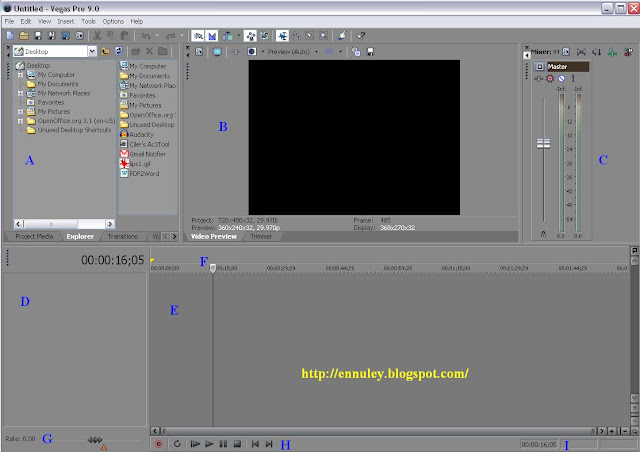
Task: Open the preview Overlays grid dropdown
Action: (x=340, y=52)
